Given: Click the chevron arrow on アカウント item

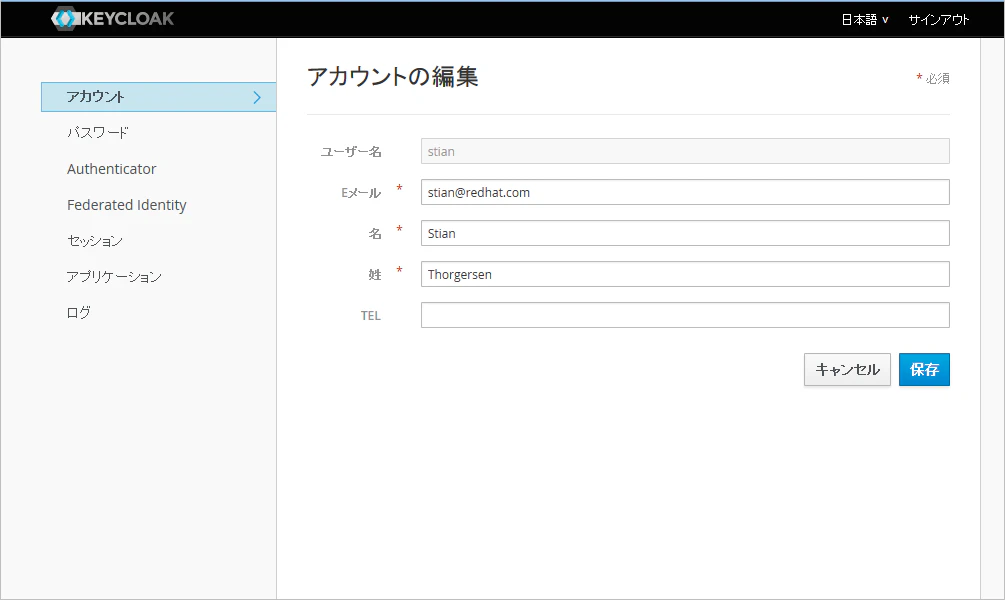Looking at the screenshot, I should 257,97.
